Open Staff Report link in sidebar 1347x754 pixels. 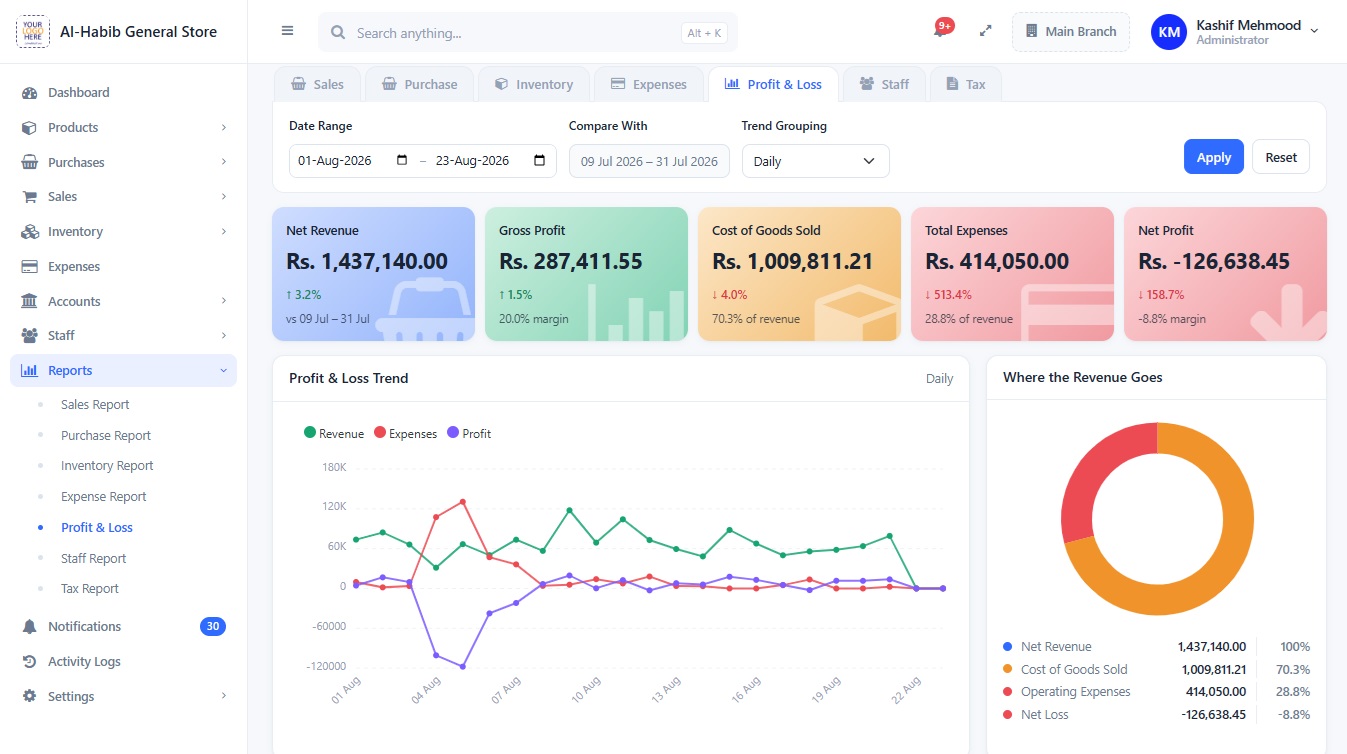(94, 559)
